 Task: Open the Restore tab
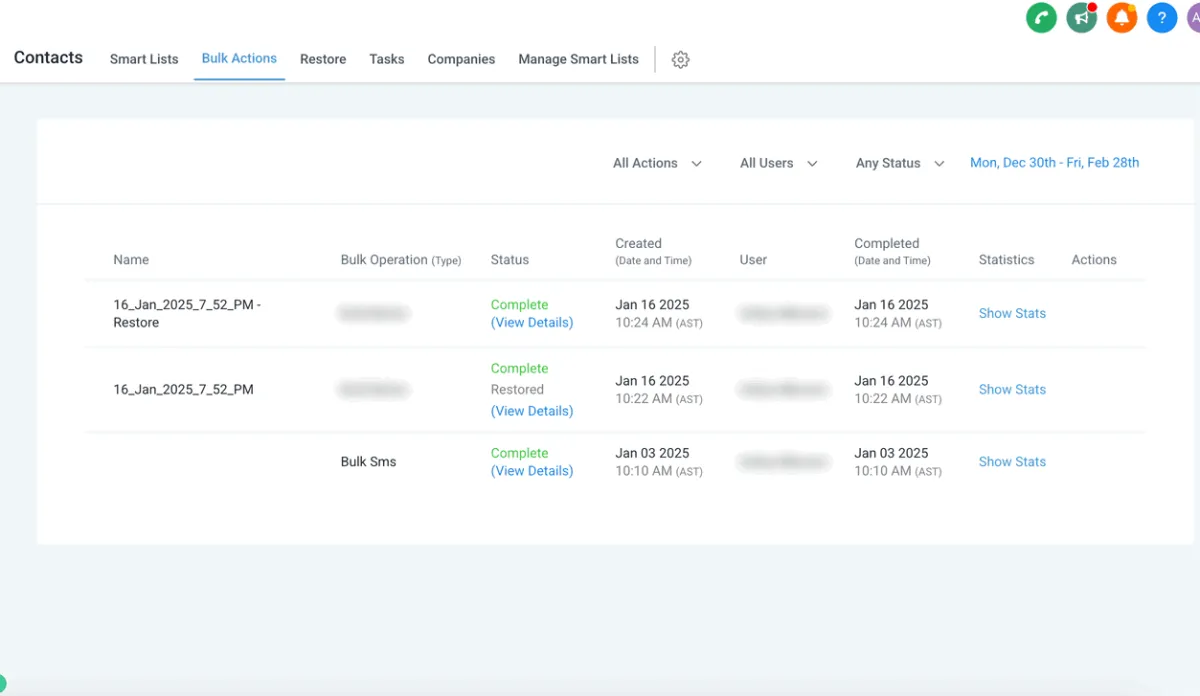(x=323, y=59)
